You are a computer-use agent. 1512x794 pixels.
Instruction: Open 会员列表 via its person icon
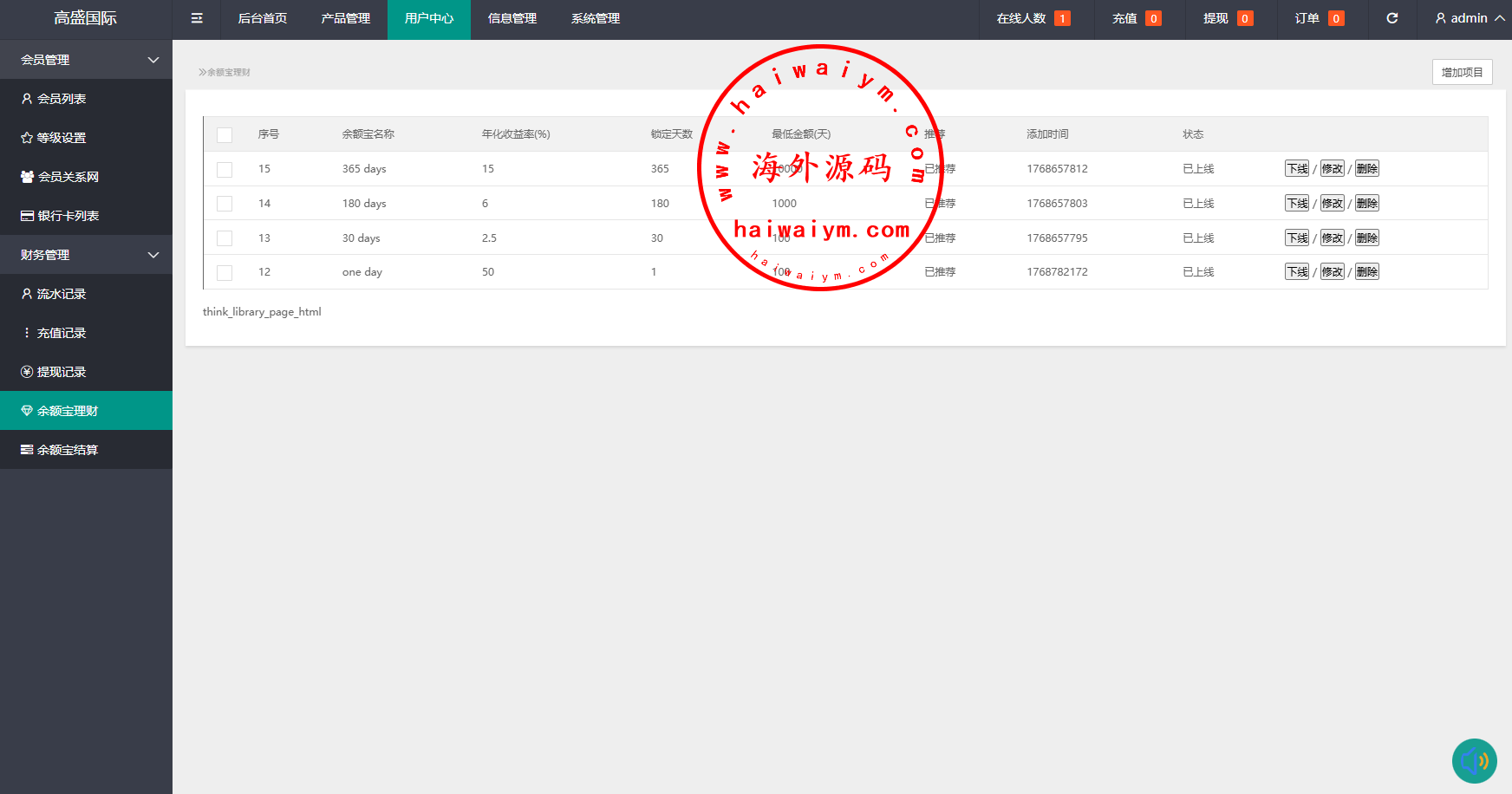[27, 99]
